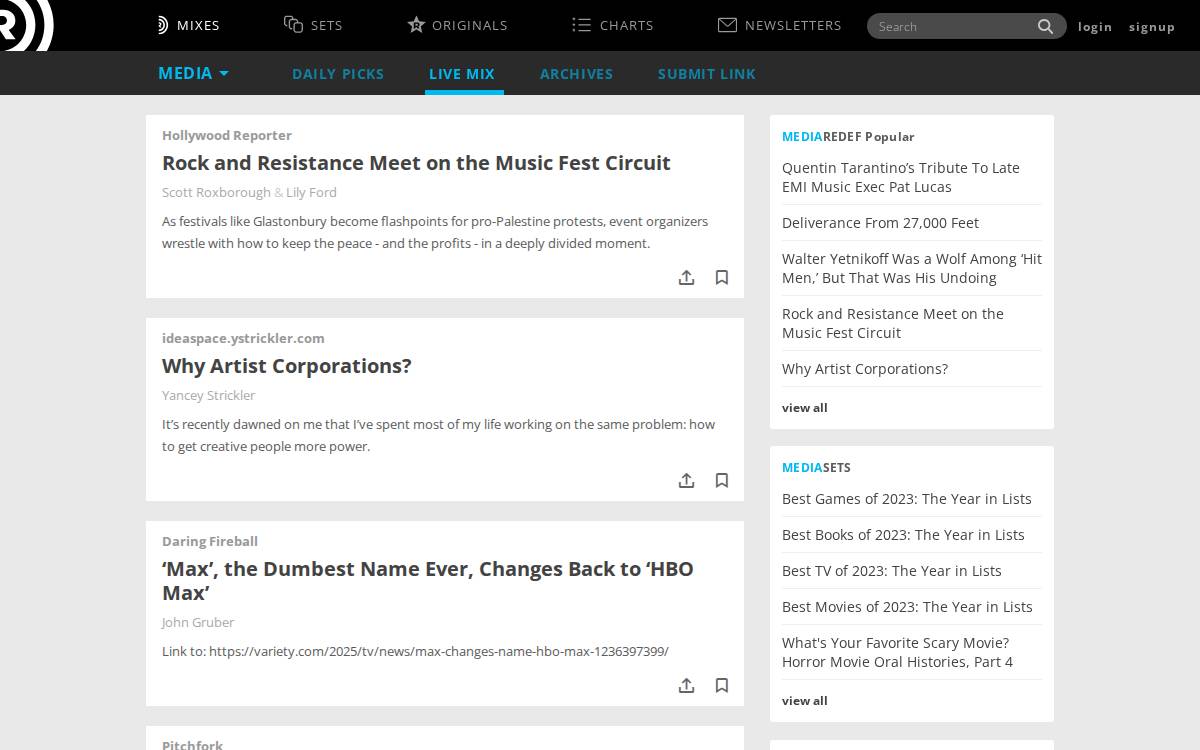Open Best Books of 2023 list
Image resolution: width=1200 pixels, height=750 pixels.
pos(903,534)
